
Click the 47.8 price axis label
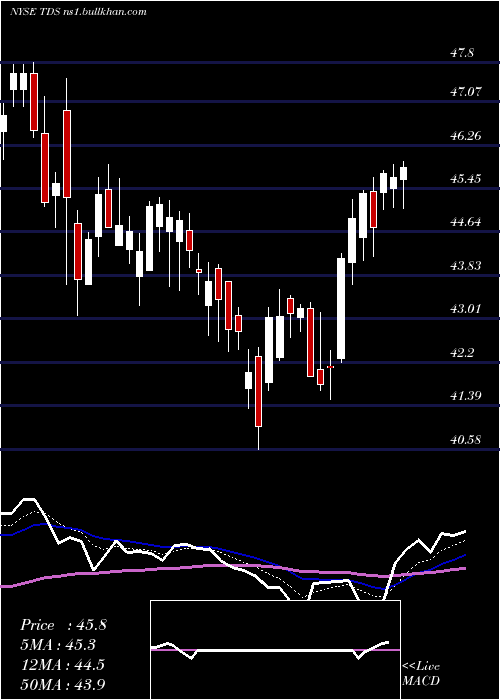462,53
